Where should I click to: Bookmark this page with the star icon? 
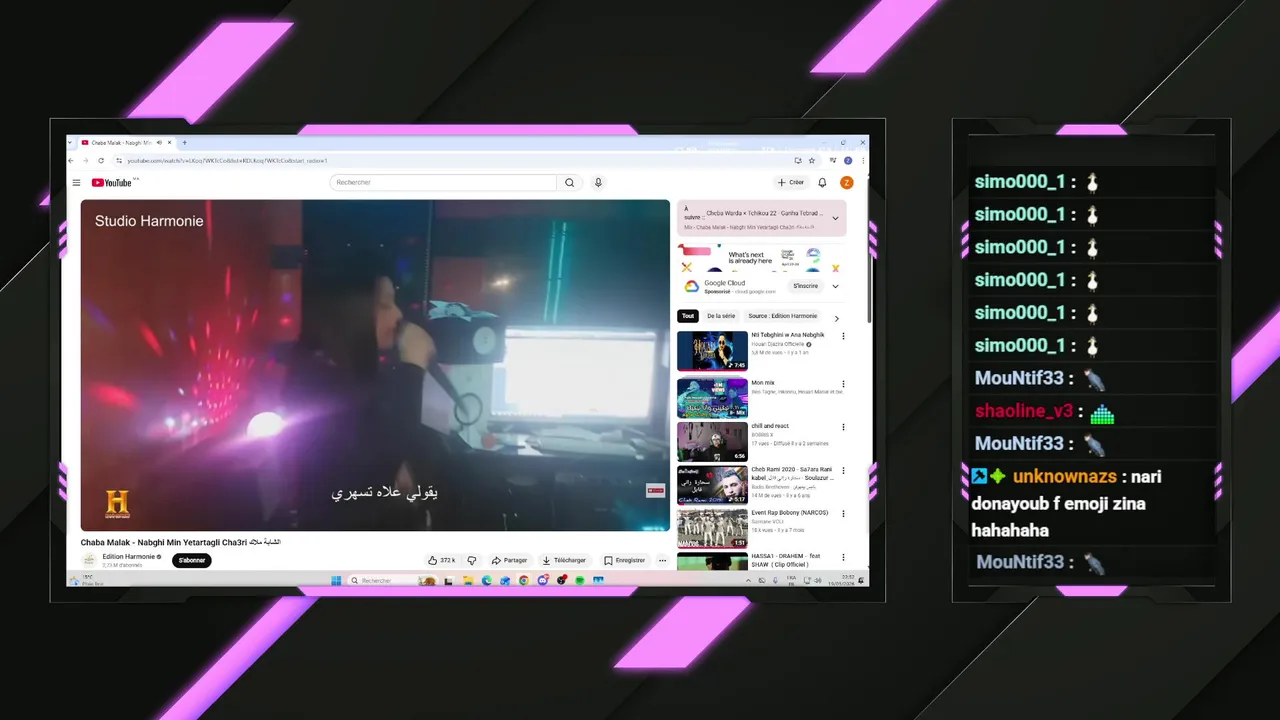(811, 160)
